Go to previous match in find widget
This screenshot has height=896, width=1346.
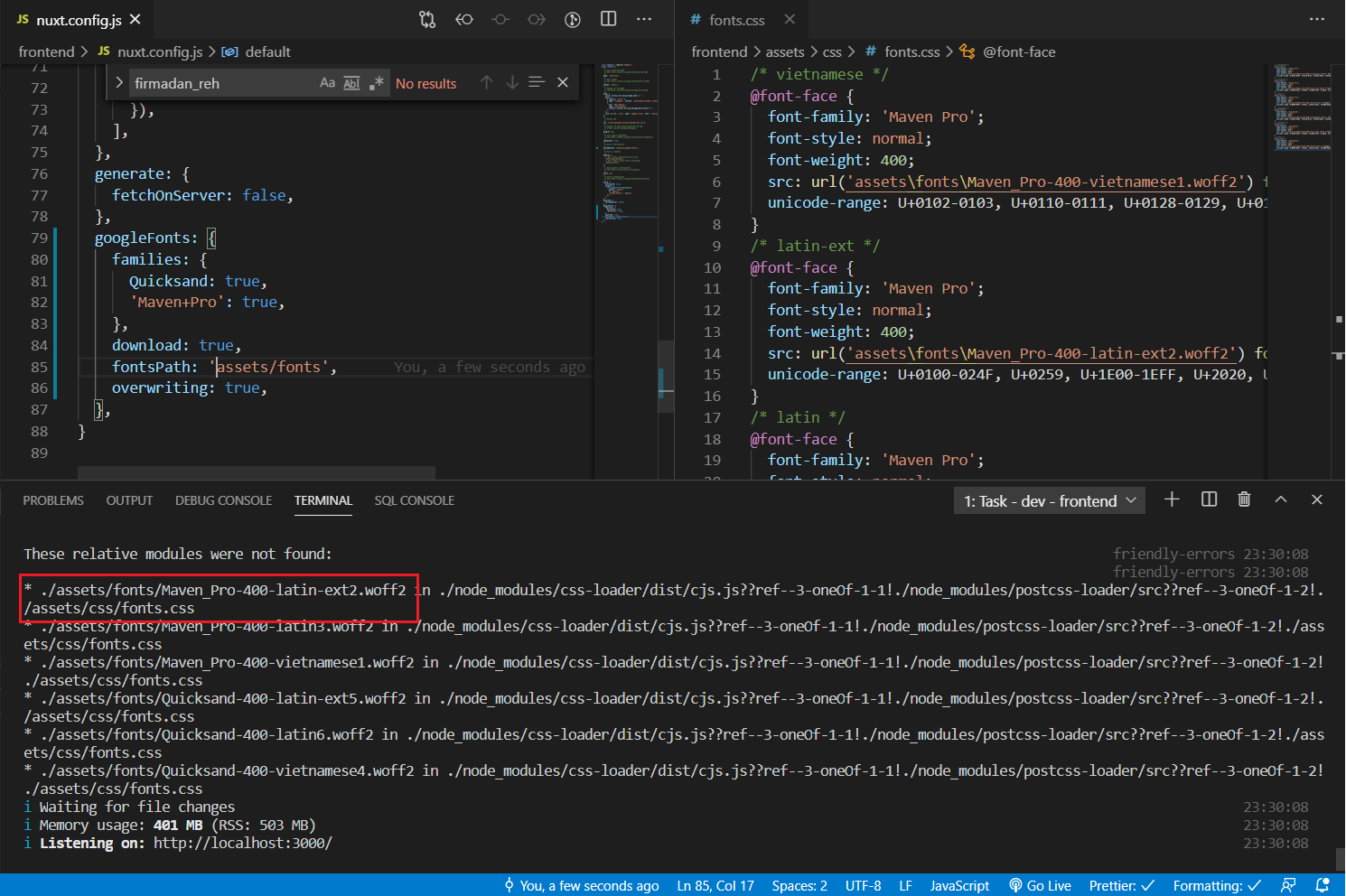point(487,82)
